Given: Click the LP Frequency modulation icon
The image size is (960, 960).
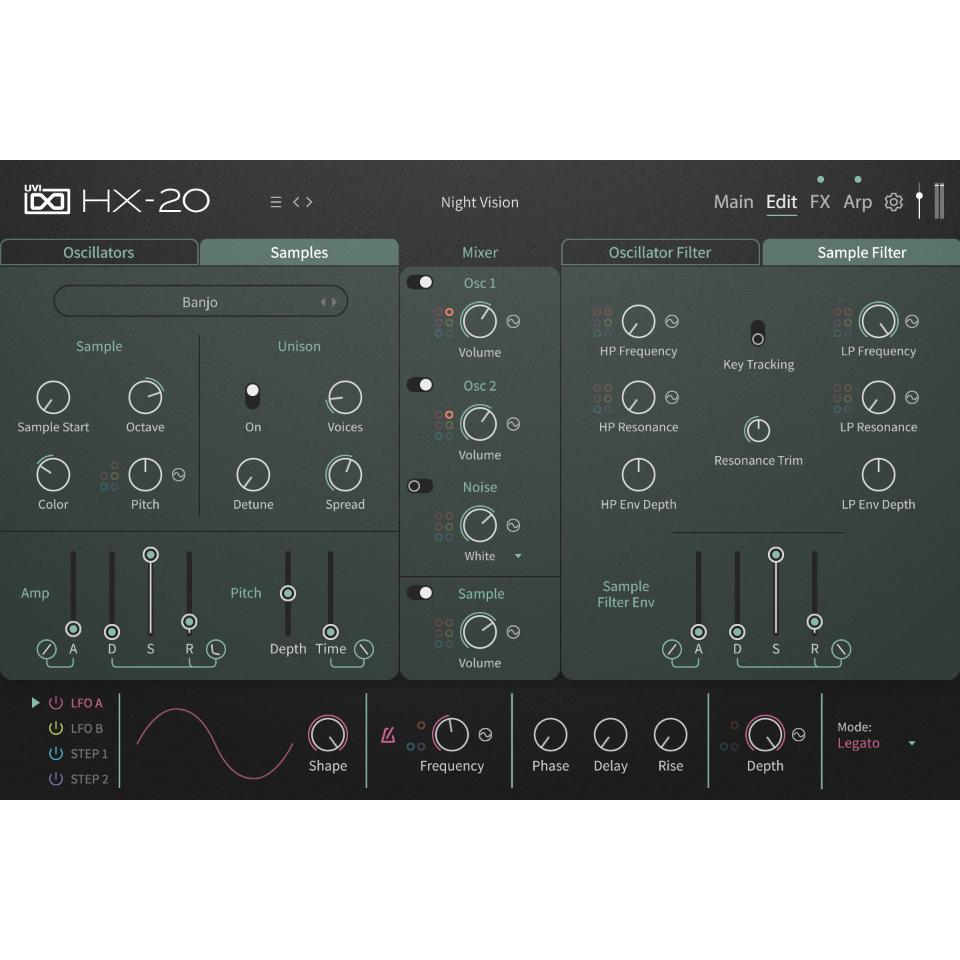Looking at the screenshot, I should 912,321.
